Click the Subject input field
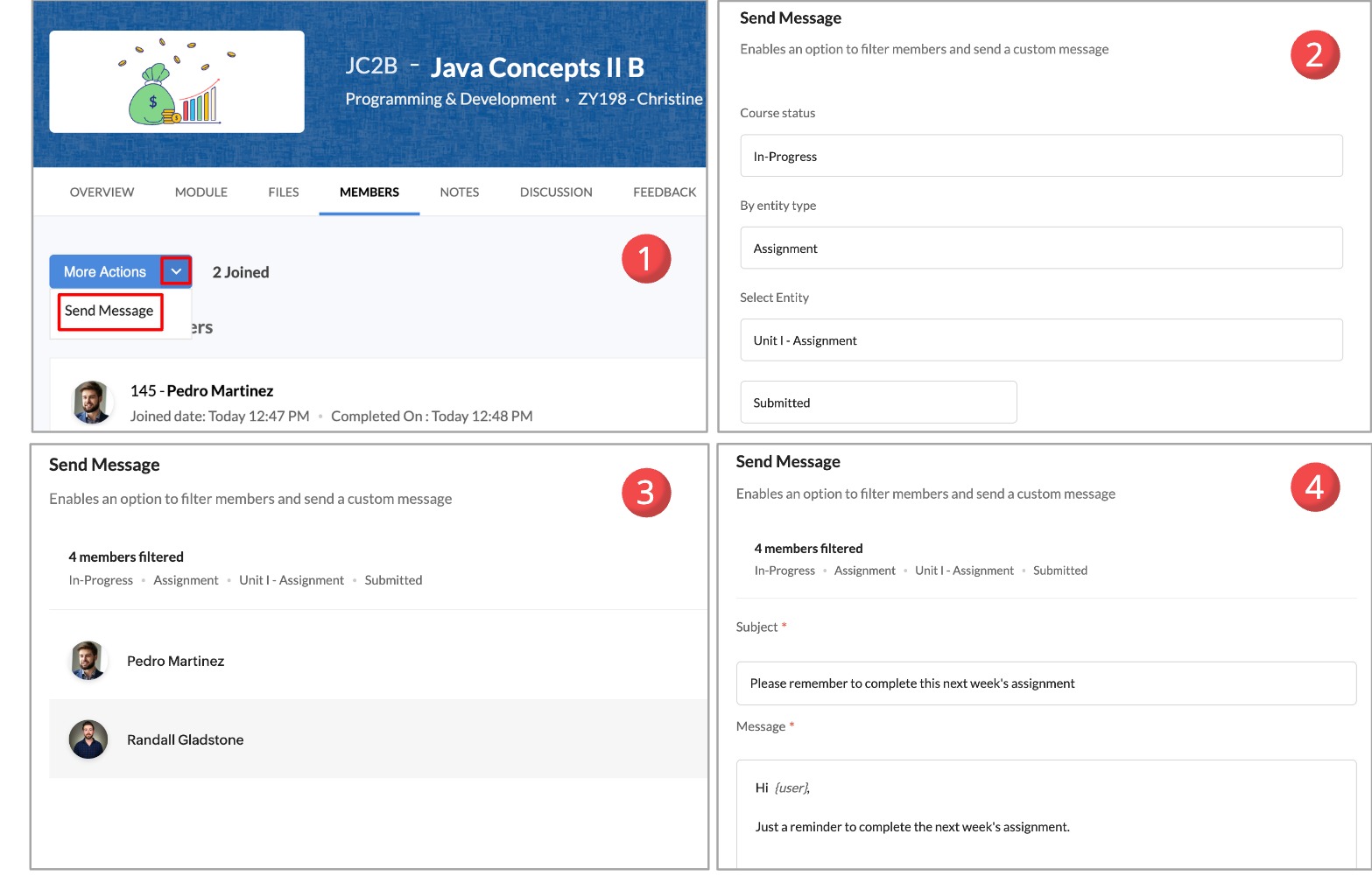1372x876 pixels. tap(1045, 683)
